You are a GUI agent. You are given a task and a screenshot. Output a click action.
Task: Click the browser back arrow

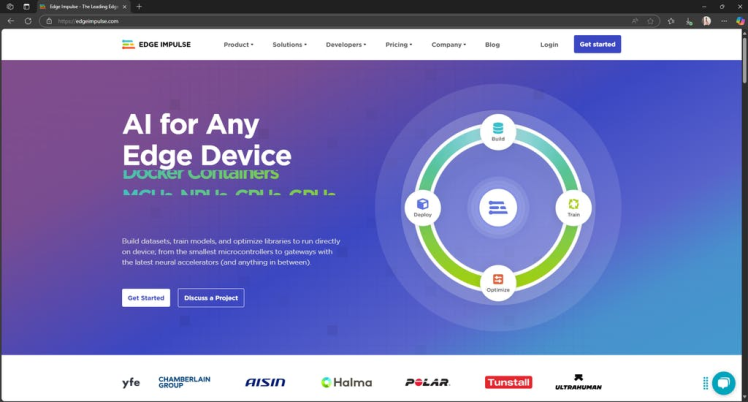[x=10, y=21]
